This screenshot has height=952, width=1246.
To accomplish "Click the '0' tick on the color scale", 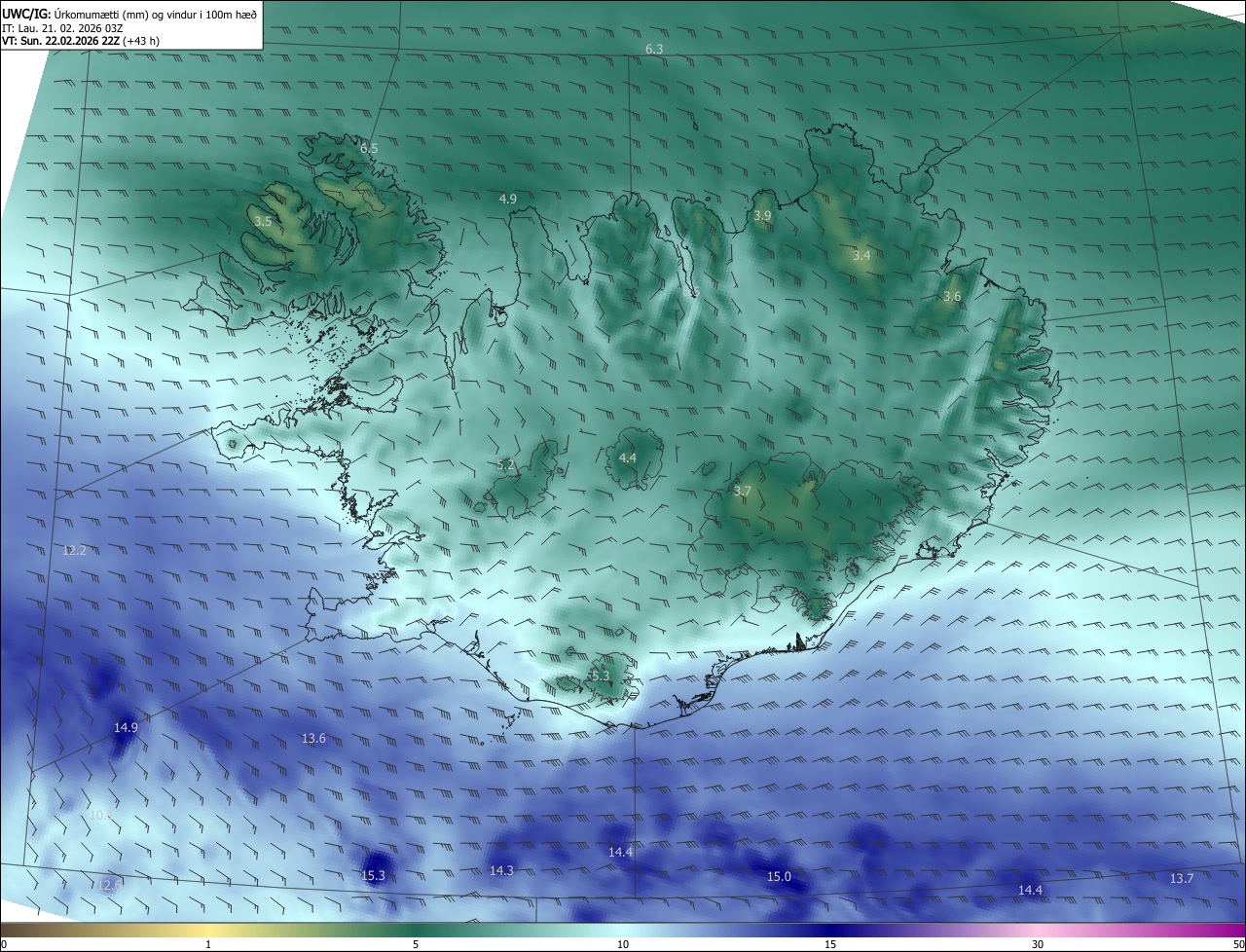I will point(4,944).
